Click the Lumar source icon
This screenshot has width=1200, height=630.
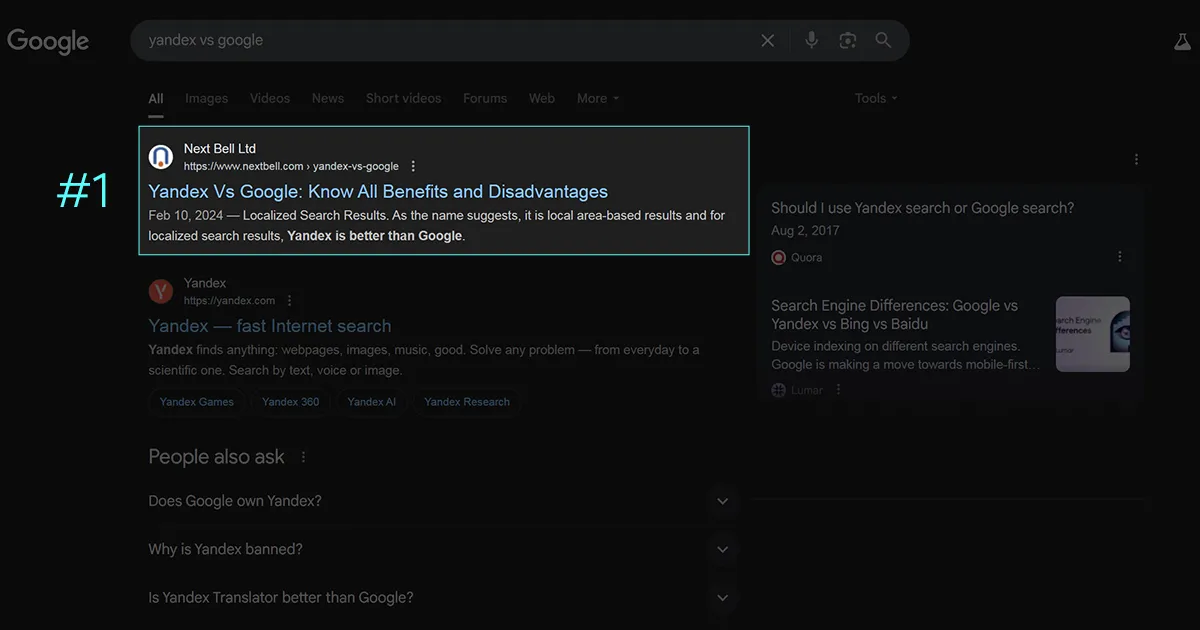tap(779, 390)
